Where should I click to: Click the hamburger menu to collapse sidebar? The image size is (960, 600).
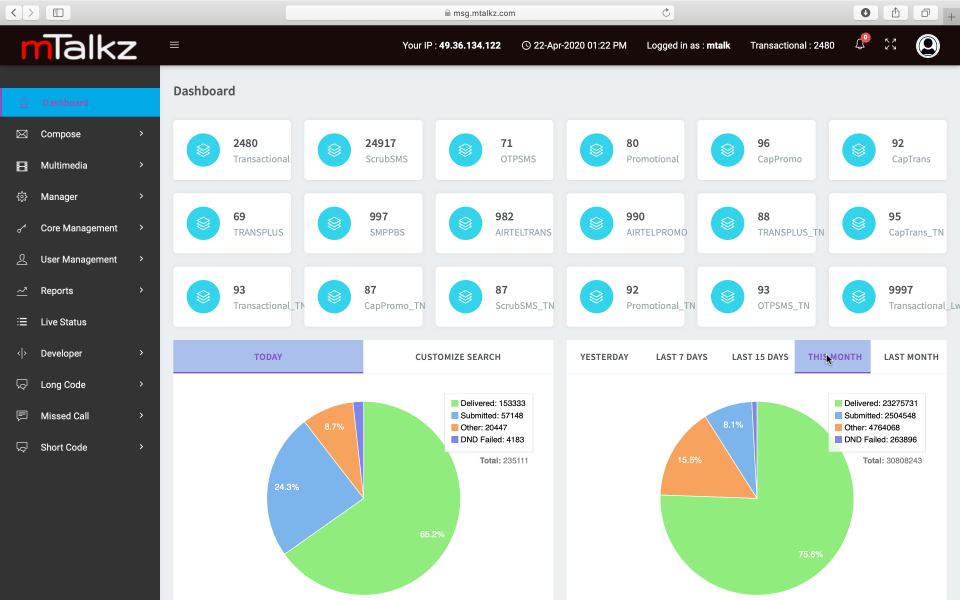pyautogui.click(x=174, y=45)
